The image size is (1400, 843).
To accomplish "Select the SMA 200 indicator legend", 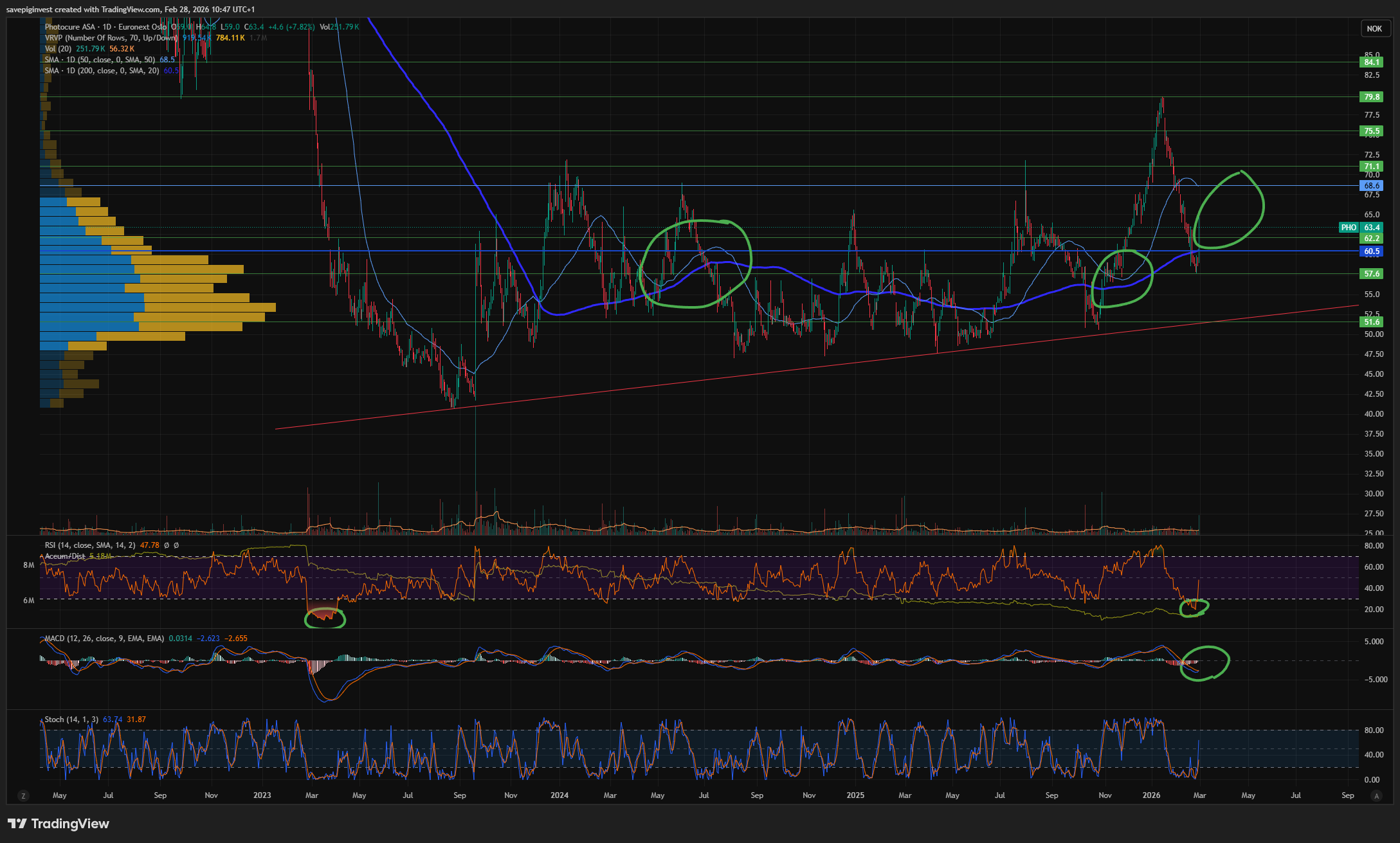I will coord(102,71).
